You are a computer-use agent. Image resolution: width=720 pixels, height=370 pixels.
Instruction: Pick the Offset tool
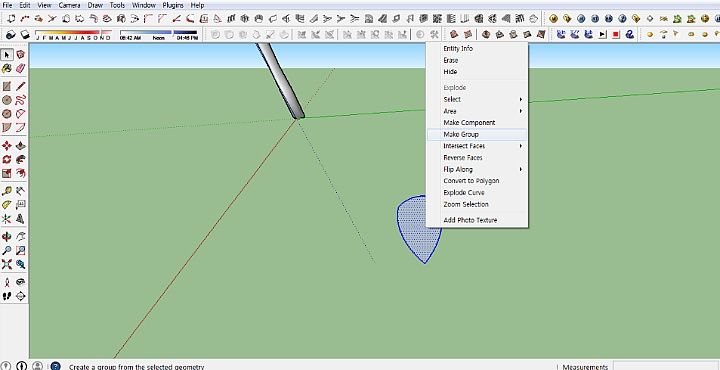click(20, 173)
